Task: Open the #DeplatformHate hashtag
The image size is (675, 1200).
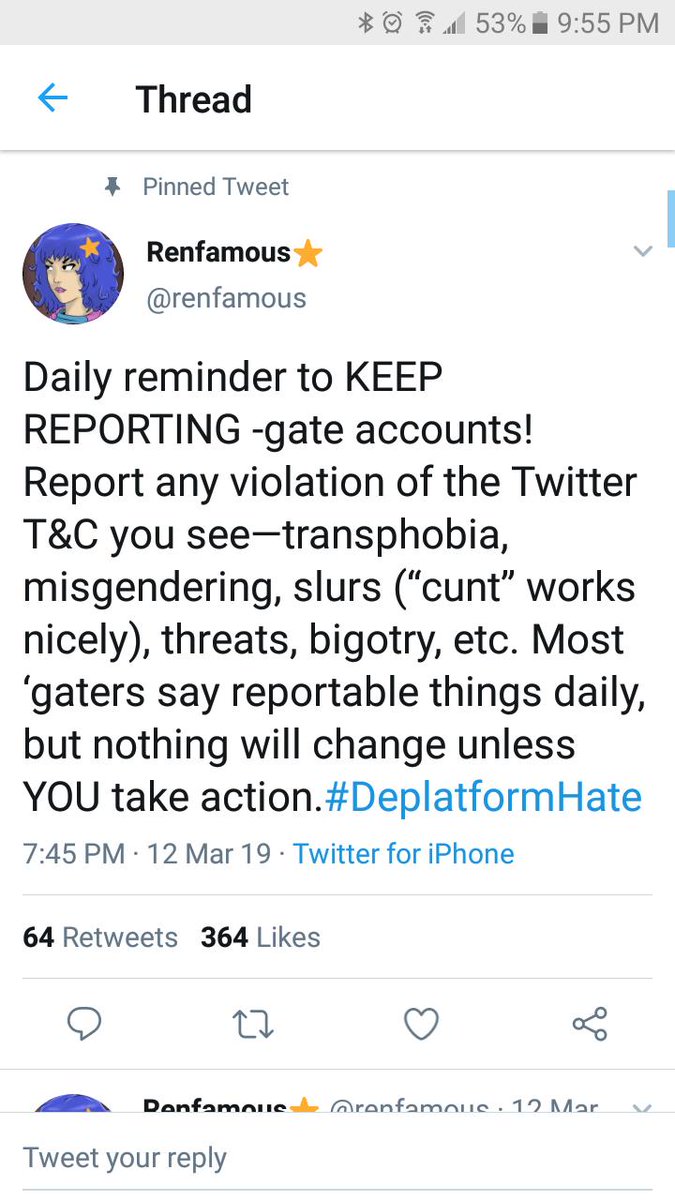Action: click(483, 797)
